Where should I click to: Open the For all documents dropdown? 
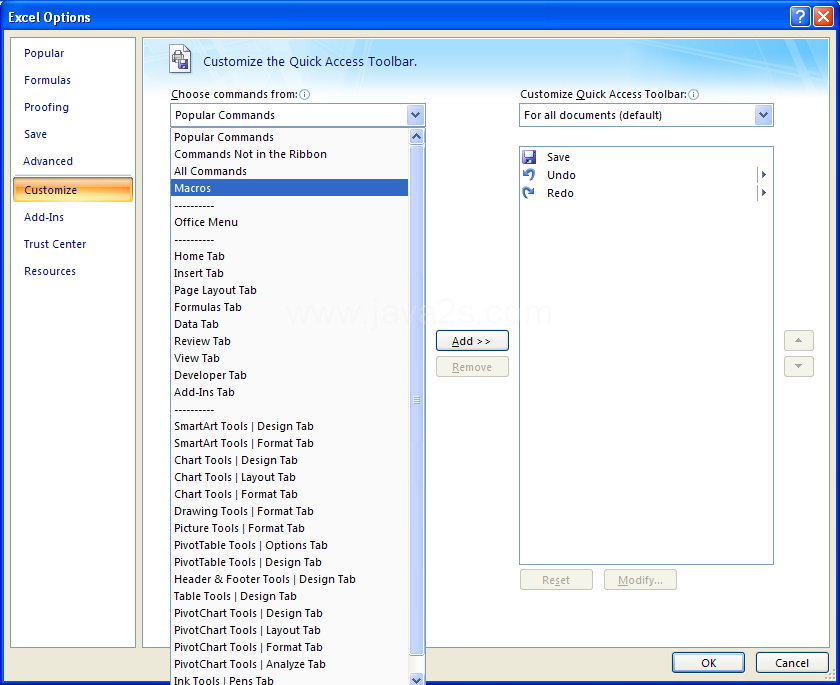(x=763, y=115)
